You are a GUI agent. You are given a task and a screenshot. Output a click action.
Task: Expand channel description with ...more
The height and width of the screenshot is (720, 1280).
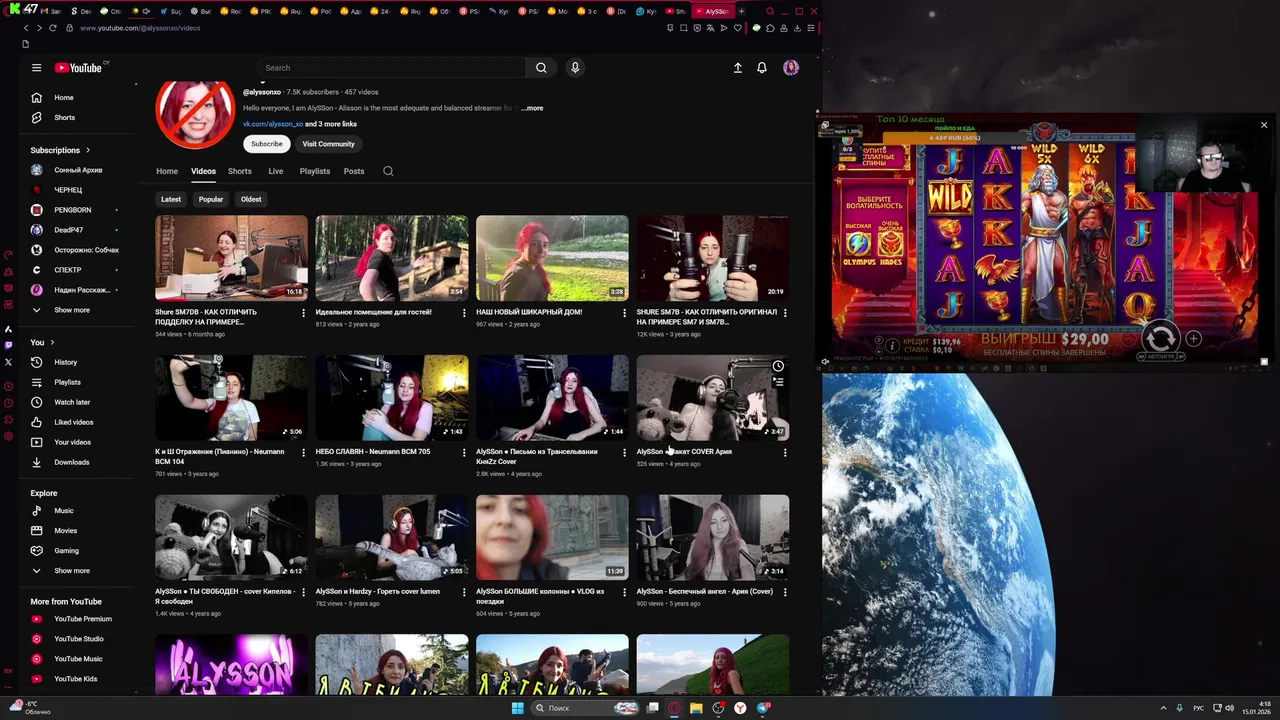[x=532, y=108]
